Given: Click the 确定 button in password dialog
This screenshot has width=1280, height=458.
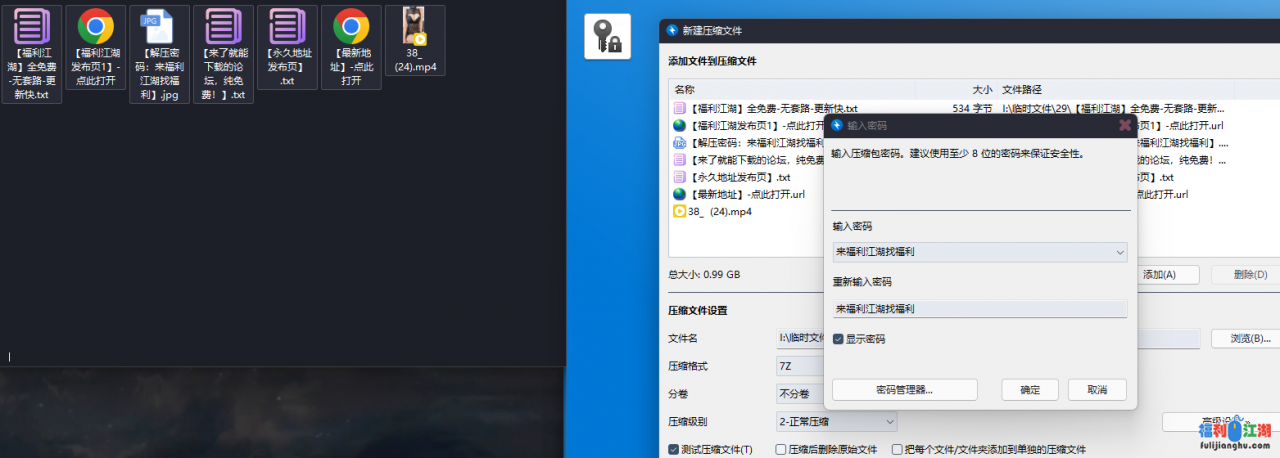Looking at the screenshot, I should pyautogui.click(x=1030, y=390).
